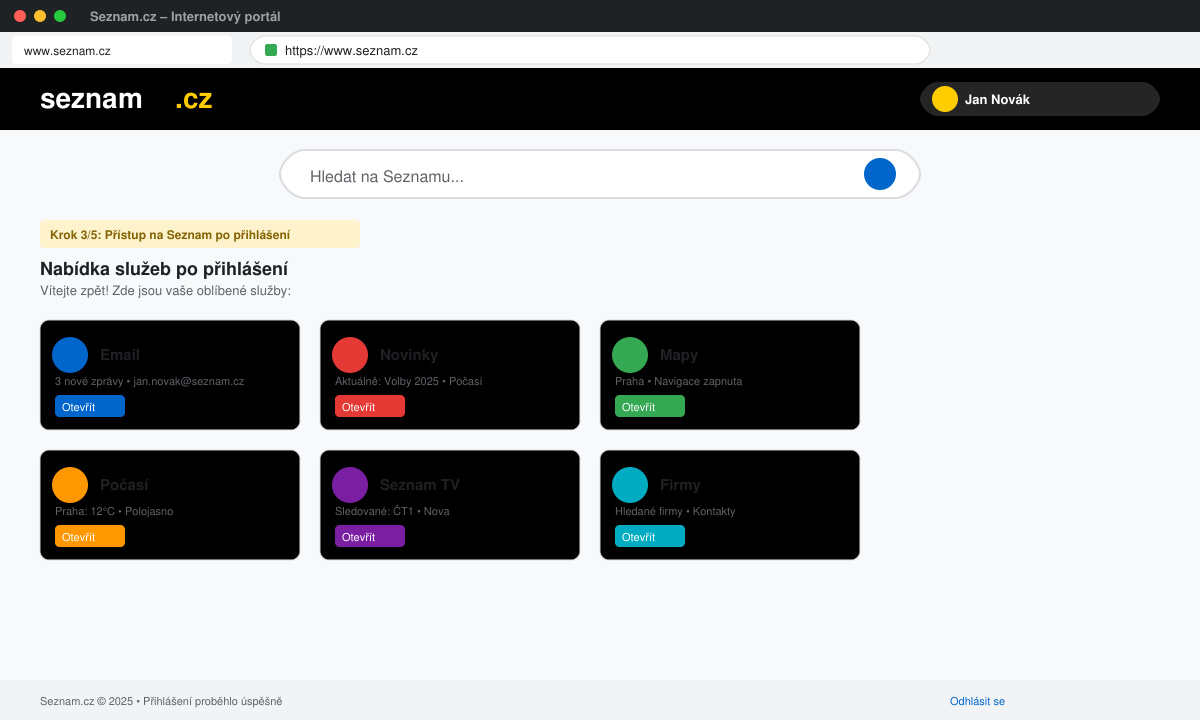Click 'Aktuálně: Volby 2025 • Počasí' text
The height and width of the screenshot is (720, 1200).
[408, 381]
